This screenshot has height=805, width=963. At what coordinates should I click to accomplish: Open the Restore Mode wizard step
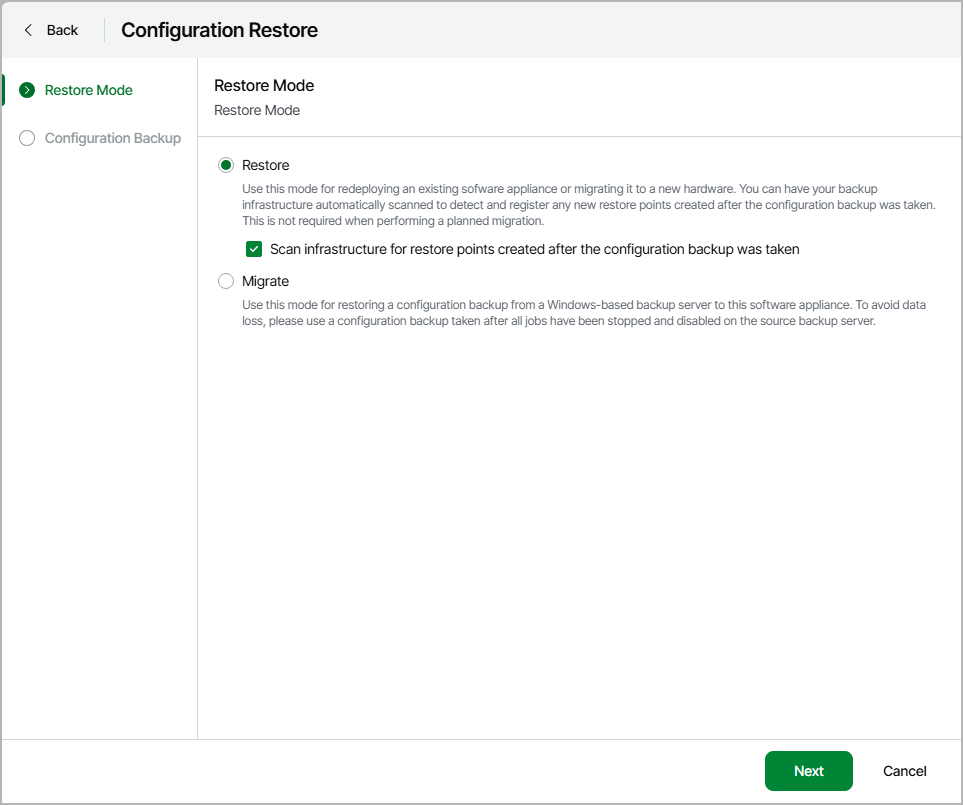88,90
